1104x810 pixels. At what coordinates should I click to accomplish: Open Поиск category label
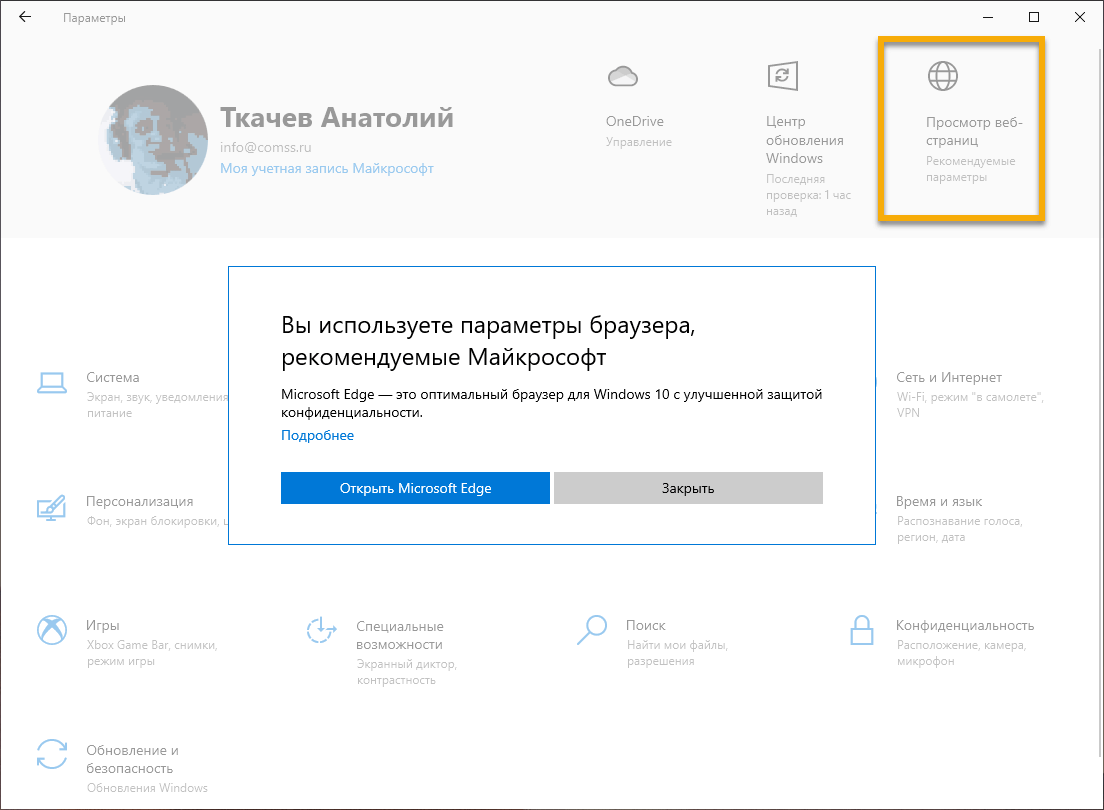coord(646,625)
